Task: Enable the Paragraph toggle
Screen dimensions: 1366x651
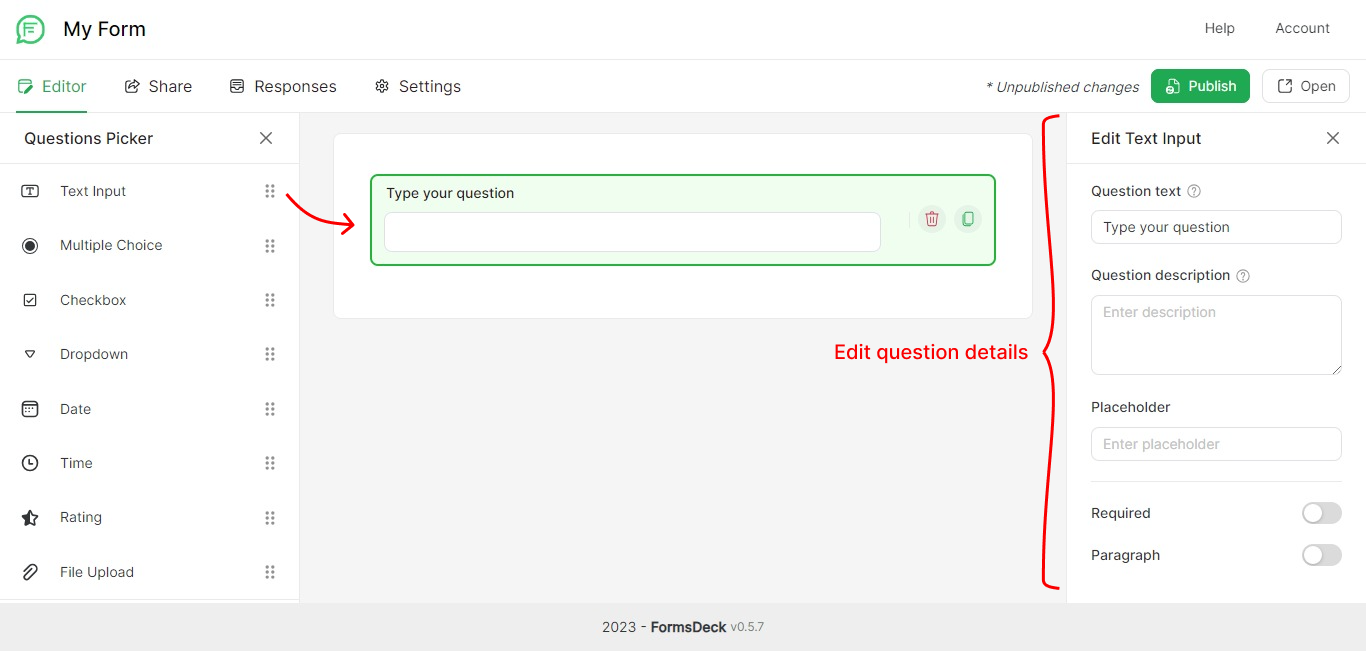Action: [x=1321, y=554]
